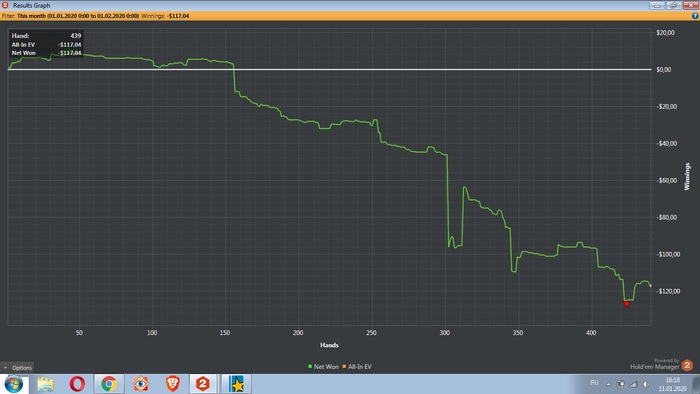Click the Show Desktop strip at the taskbar end
Screen dimensions: 700x394
[696, 384]
